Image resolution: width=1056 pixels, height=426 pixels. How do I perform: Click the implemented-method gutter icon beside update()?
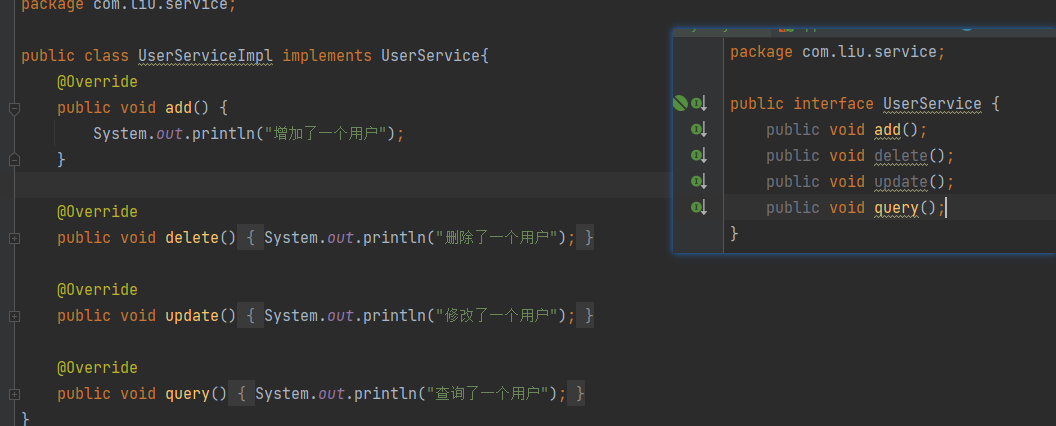699,181
